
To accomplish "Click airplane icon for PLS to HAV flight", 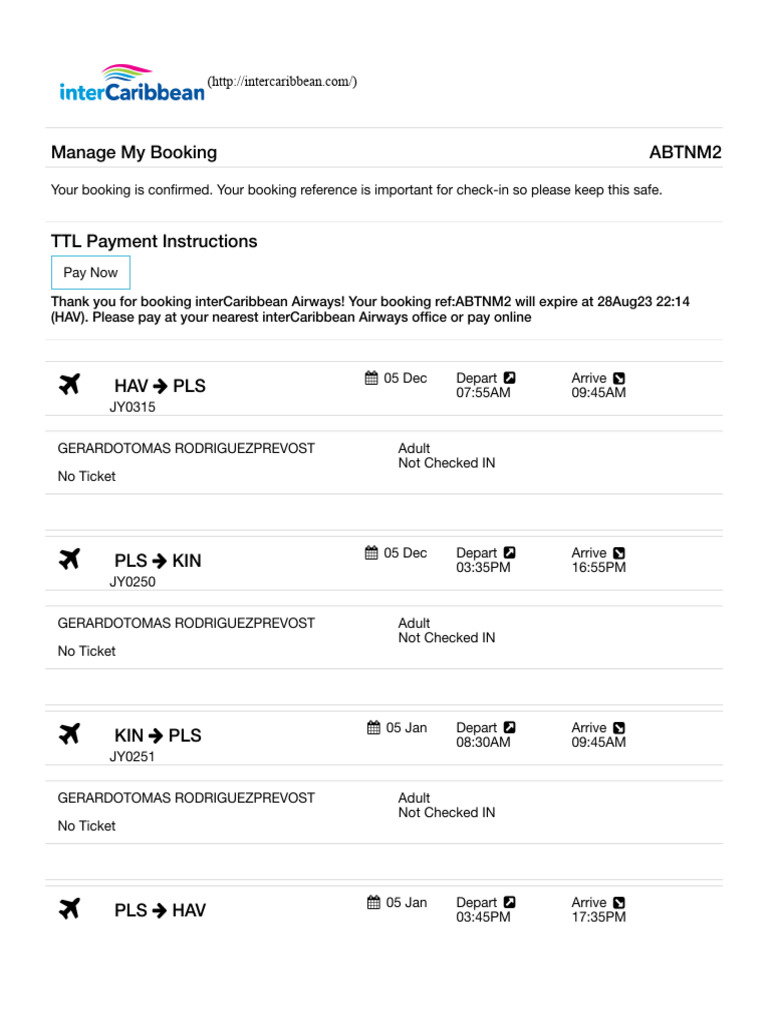I will coord(69,910).
